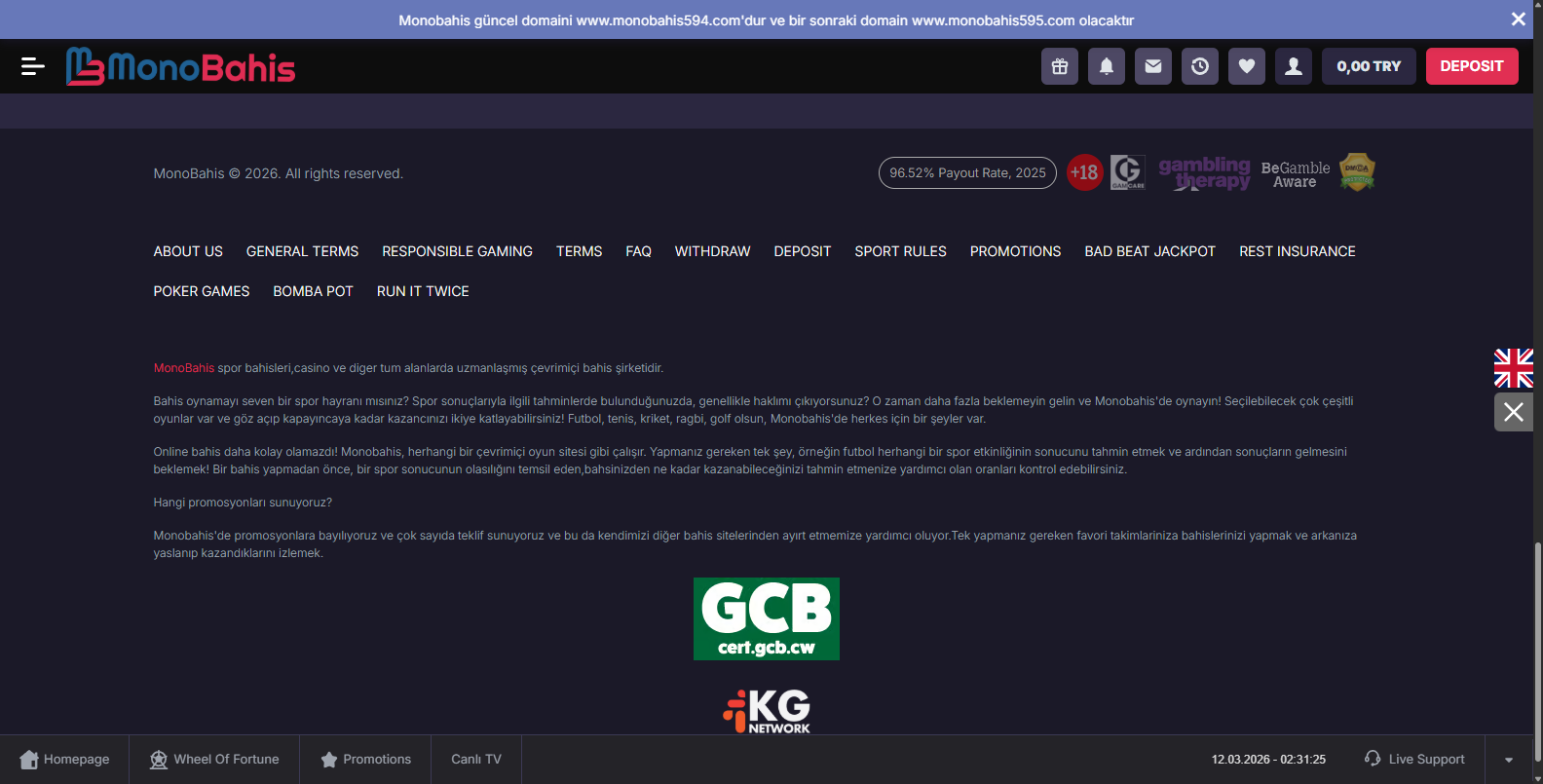Screen dimensions: 1543x784
Task: Open the notifications bell
Action: [x=1107, y=66]
